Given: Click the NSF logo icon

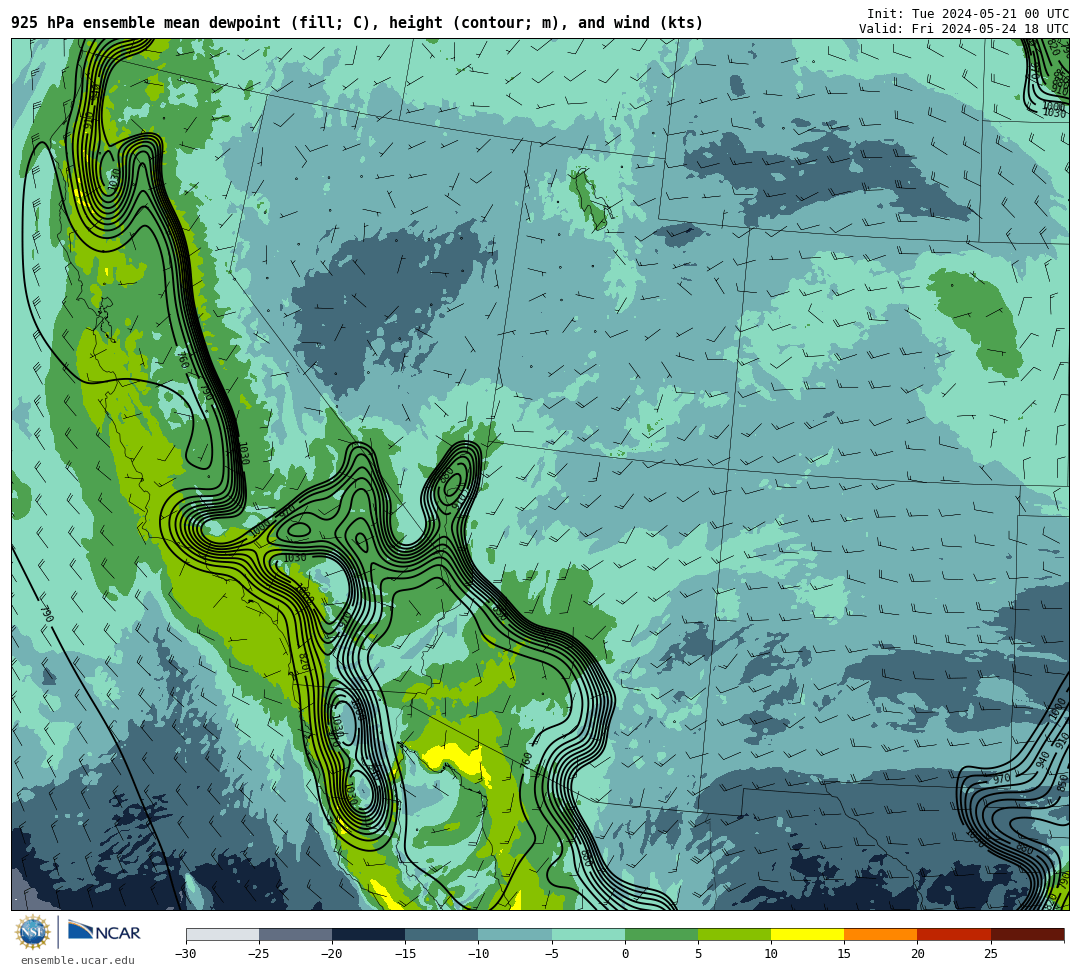Looking at the screenshot, I should click(32, 932).
